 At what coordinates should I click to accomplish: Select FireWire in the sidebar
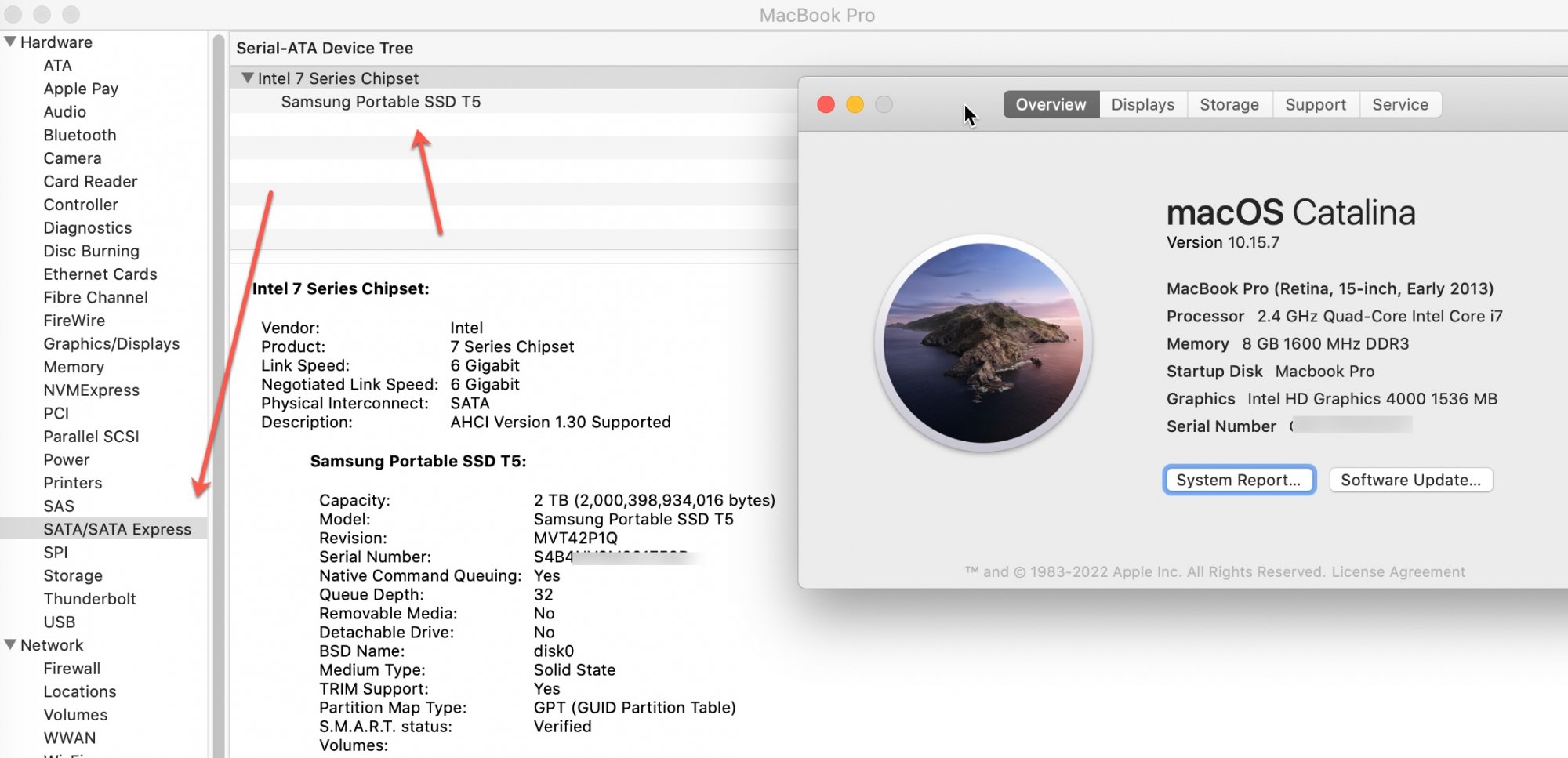[74, 320]
